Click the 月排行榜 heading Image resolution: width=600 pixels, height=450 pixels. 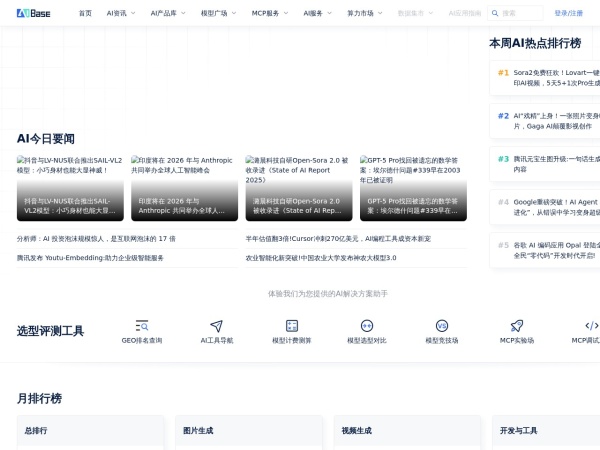pyautogui.click(x=39, y=398)
